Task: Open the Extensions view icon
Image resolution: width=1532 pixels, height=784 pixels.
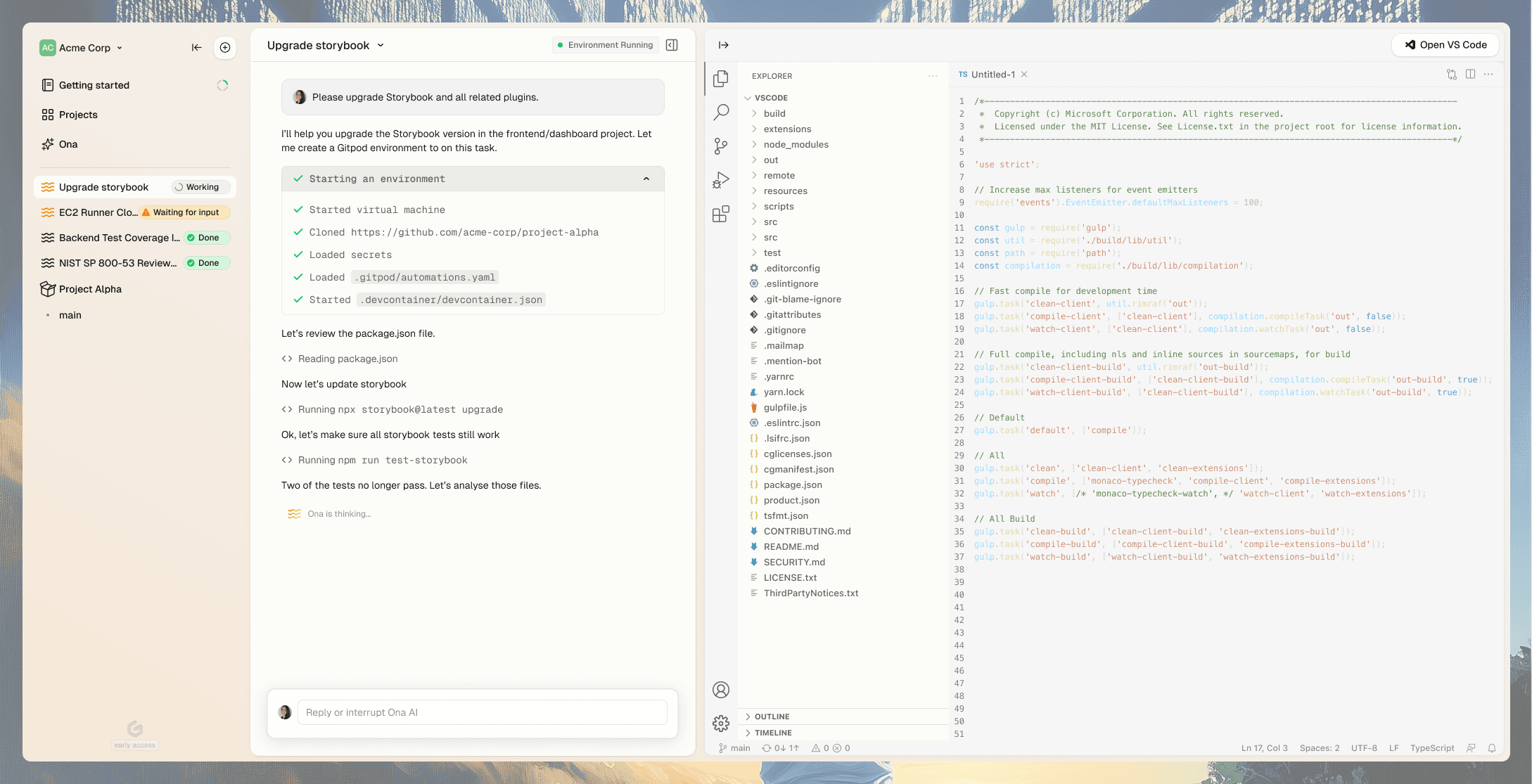Action: click(721, 214)
